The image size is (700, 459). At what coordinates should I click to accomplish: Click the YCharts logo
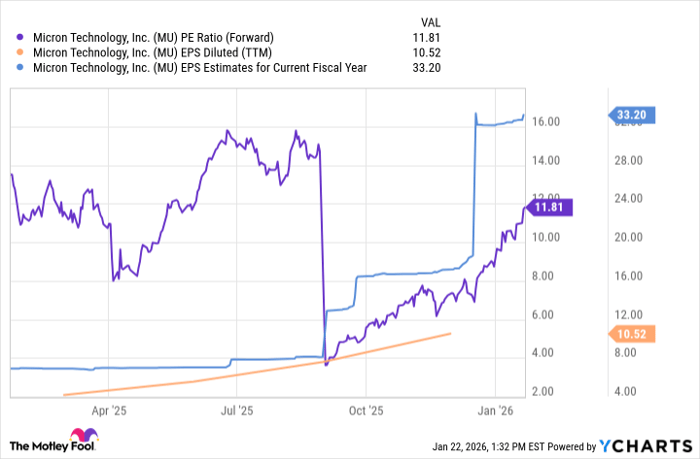click(646, 446)
